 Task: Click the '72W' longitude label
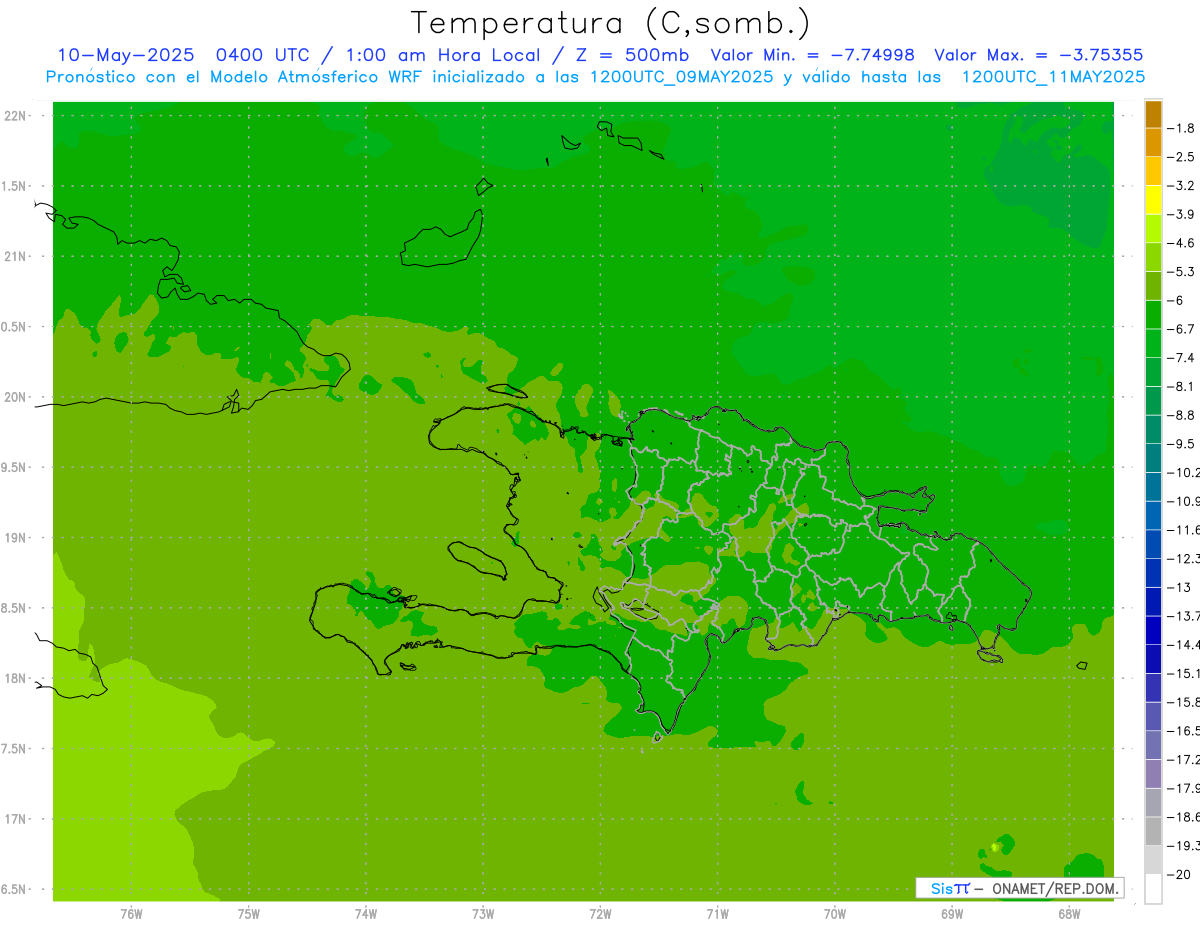click(601, 915)
